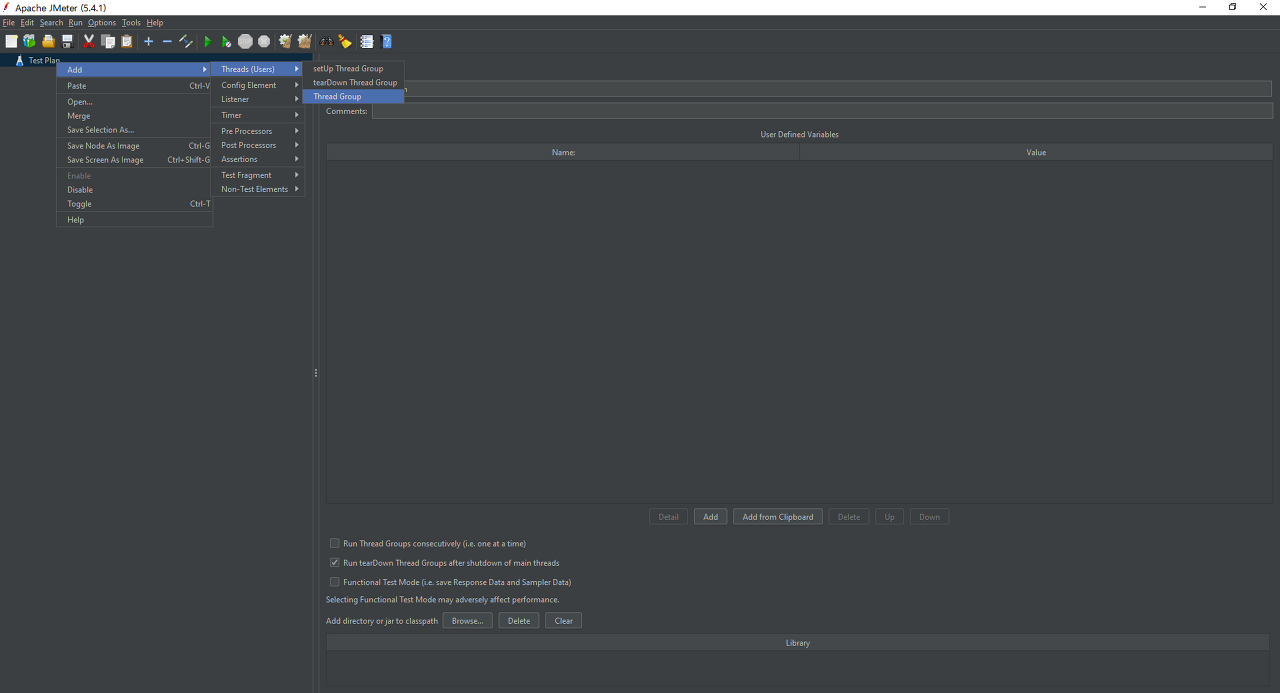Click the Save floppy disk icon
1280x693 pixels.
tap(67, 41)
